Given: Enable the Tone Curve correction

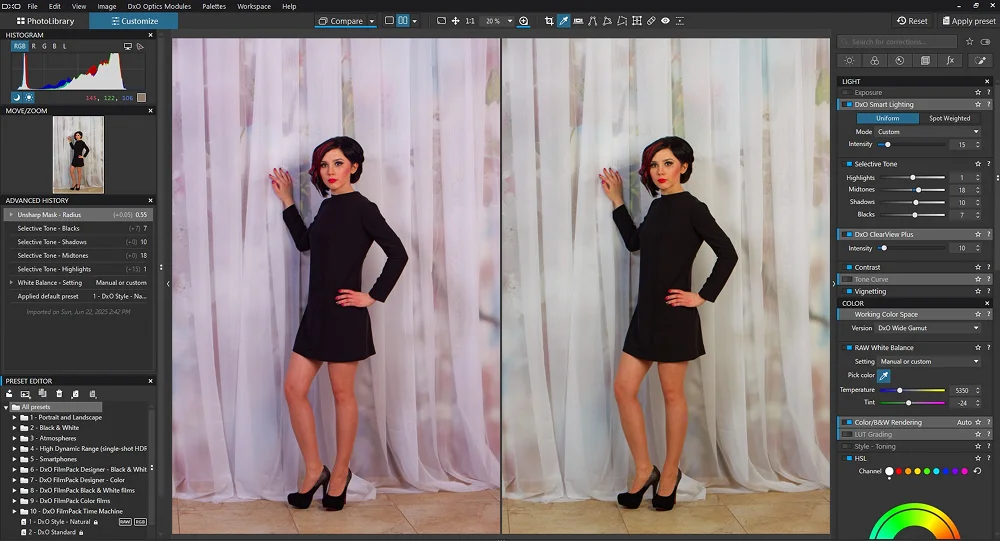Looking at the screenshot, I should pos(847,279).
